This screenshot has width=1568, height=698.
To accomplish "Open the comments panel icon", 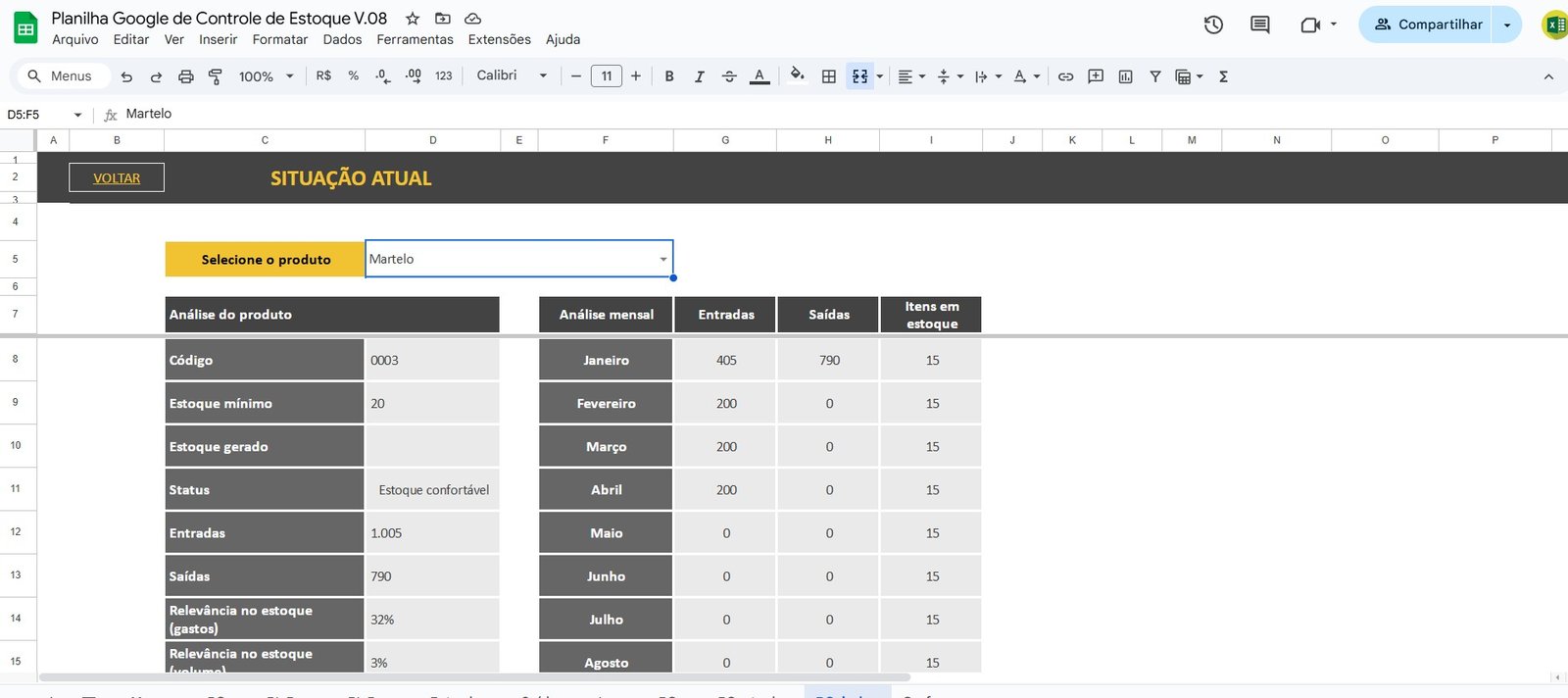I will pyautogui.click(x=1260, y=25).
